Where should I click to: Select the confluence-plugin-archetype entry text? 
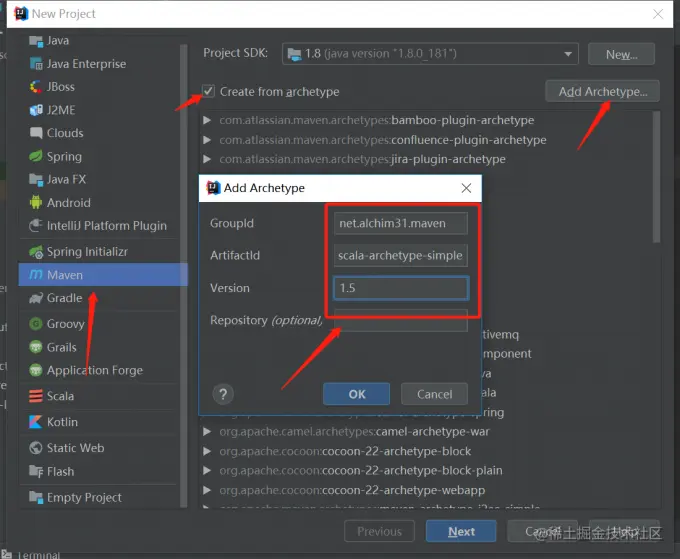click(382, 140)
